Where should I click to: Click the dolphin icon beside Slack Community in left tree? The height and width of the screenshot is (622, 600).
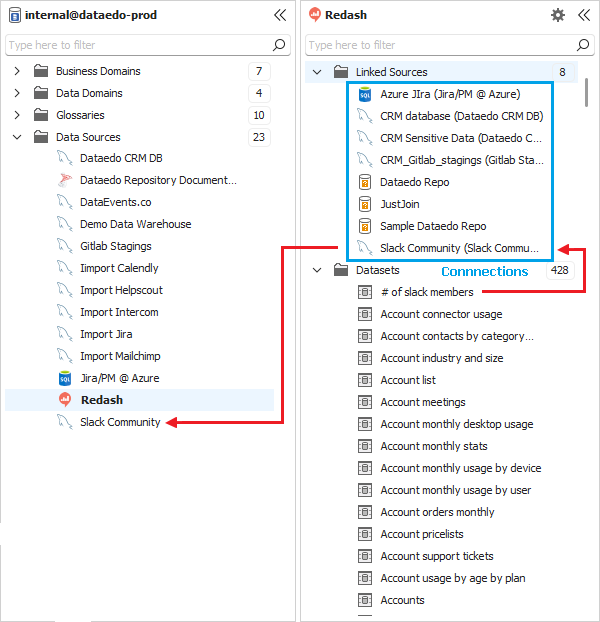click(65, 422)
